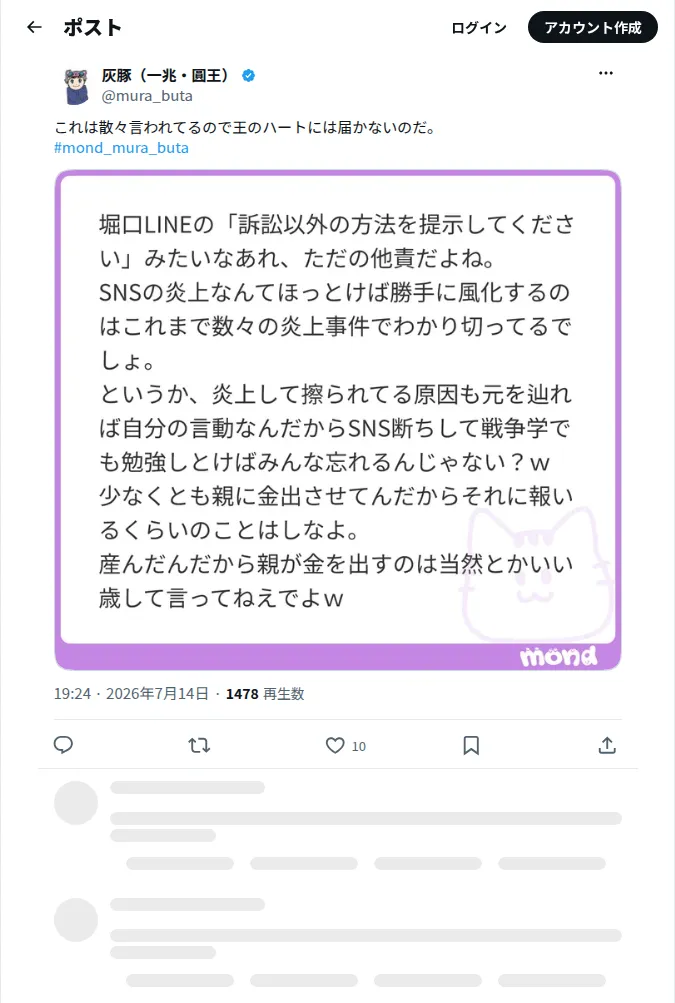
Task: Open the 灰豚 profile avatar
Action: point(76,86)
